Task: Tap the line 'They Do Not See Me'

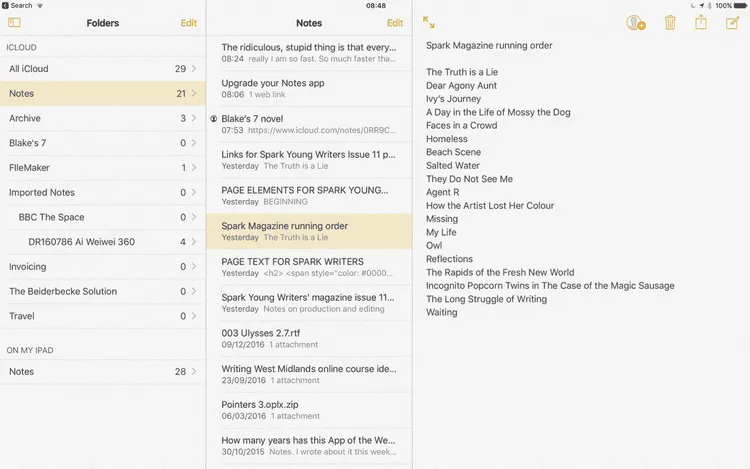Action: (469, 179)
